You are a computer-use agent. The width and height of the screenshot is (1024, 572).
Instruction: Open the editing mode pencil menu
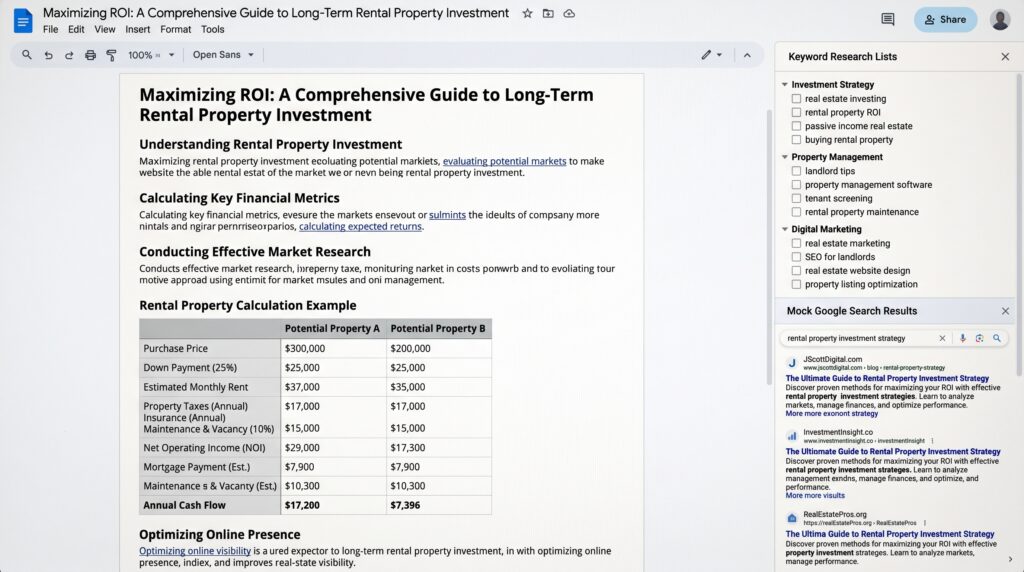(x=711, y=55)
